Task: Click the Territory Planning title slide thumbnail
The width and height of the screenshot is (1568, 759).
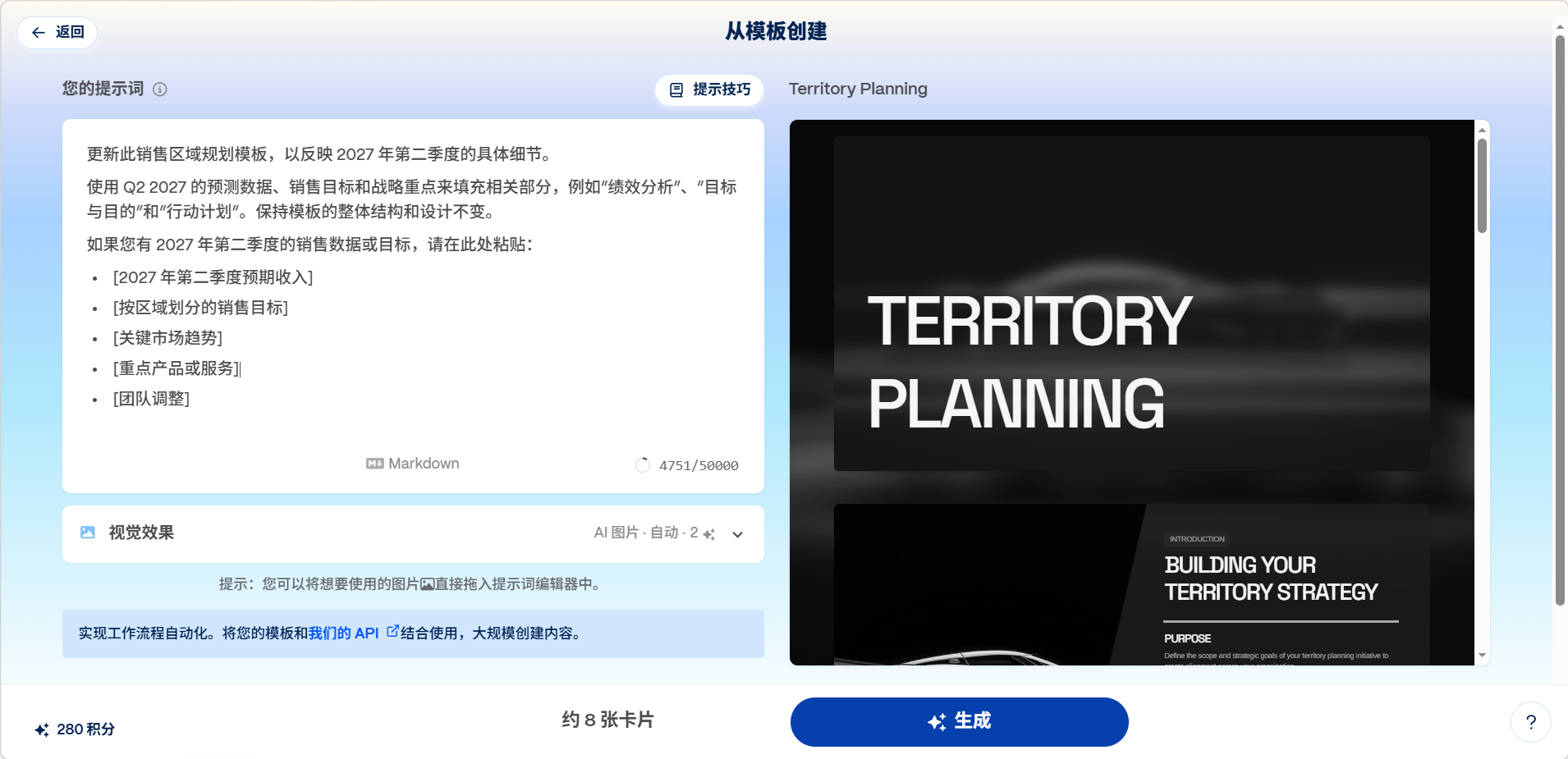Action: pos(1131,304)
